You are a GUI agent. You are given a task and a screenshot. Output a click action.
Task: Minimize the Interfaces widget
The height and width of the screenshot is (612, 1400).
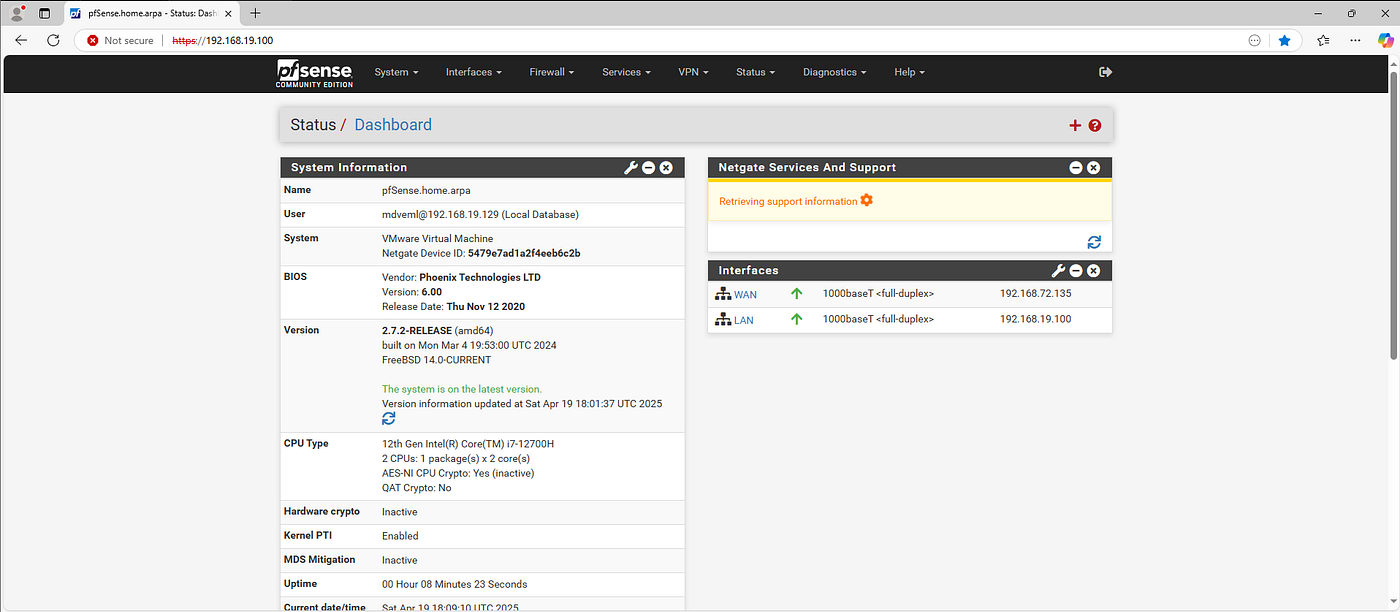[x=1076, y=271]
